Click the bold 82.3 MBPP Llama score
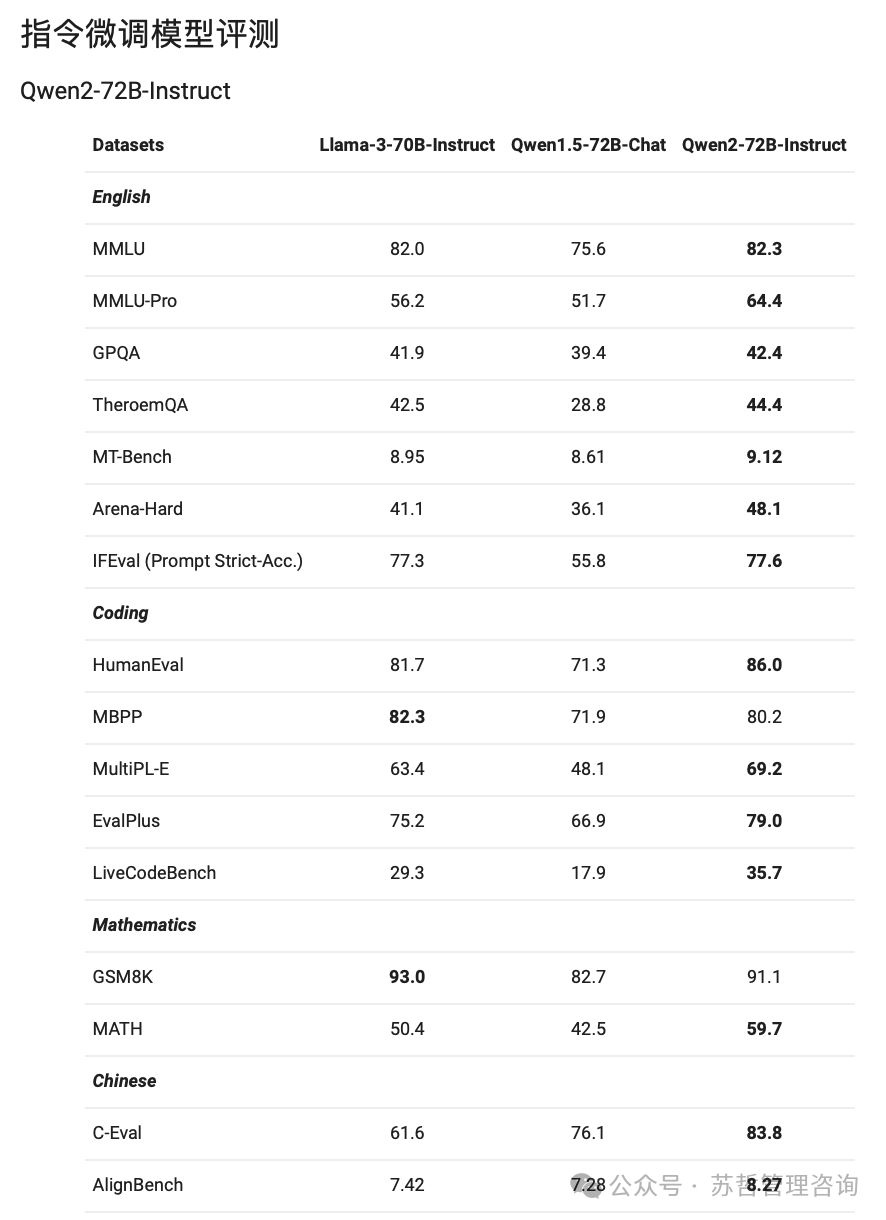886x1220 pixels. tap(407, 717)
